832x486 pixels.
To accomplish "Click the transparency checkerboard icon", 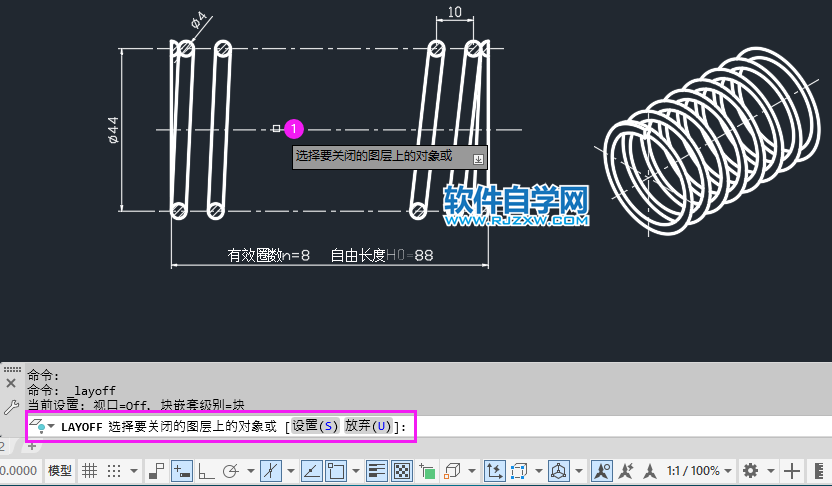I will (402, 471).
